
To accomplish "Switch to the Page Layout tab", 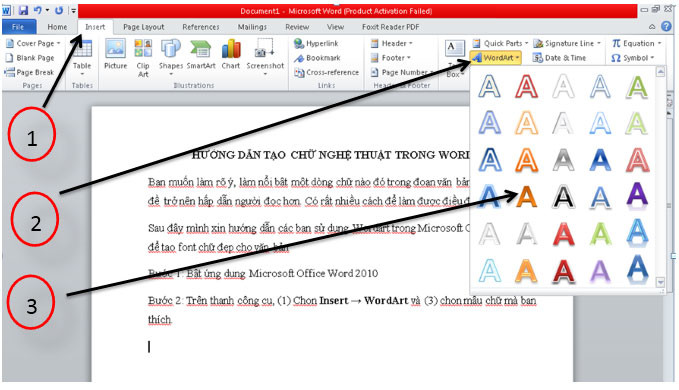I will 143,27.
